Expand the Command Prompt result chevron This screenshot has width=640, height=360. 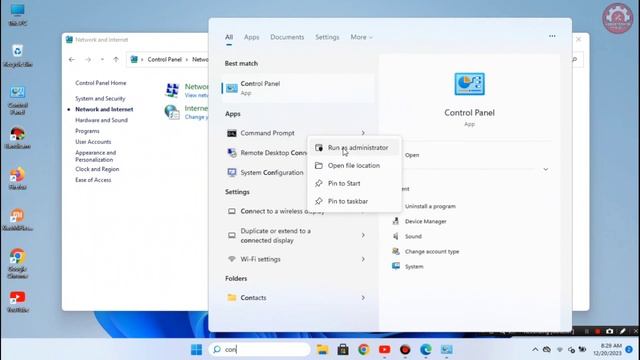pos(363,133)
